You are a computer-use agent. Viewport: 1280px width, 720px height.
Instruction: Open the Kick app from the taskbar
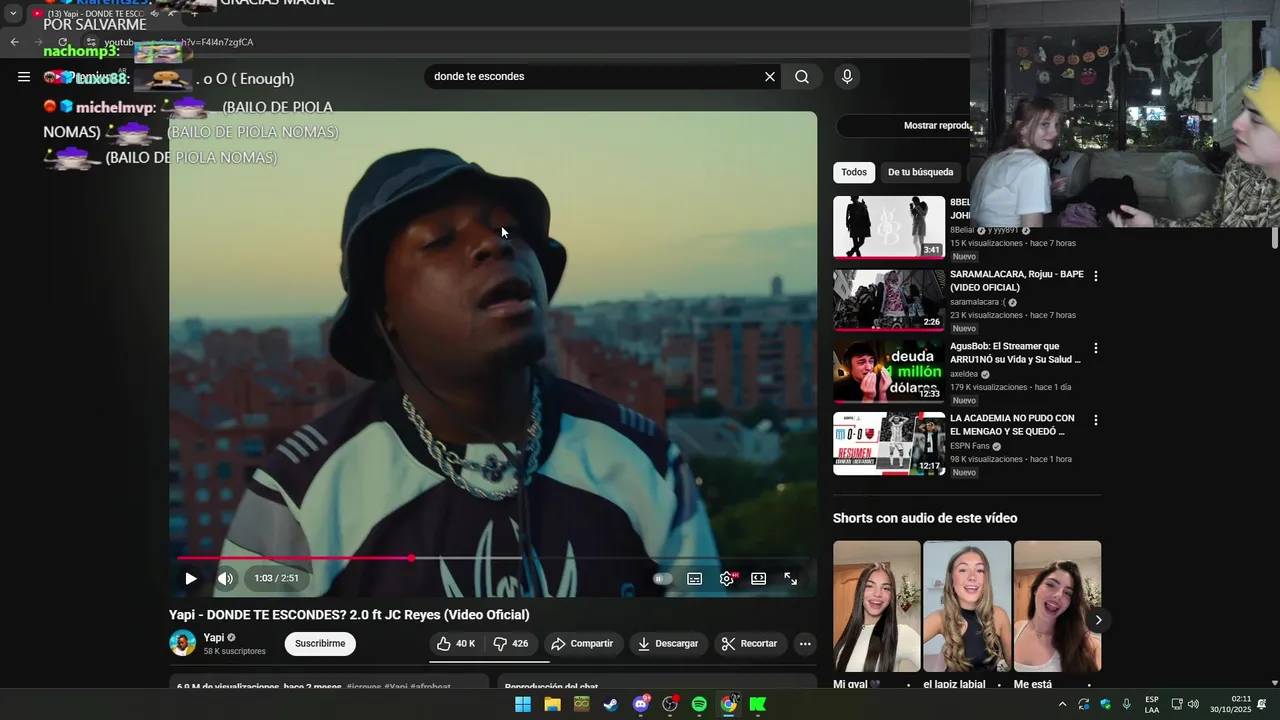click(758, 704)
